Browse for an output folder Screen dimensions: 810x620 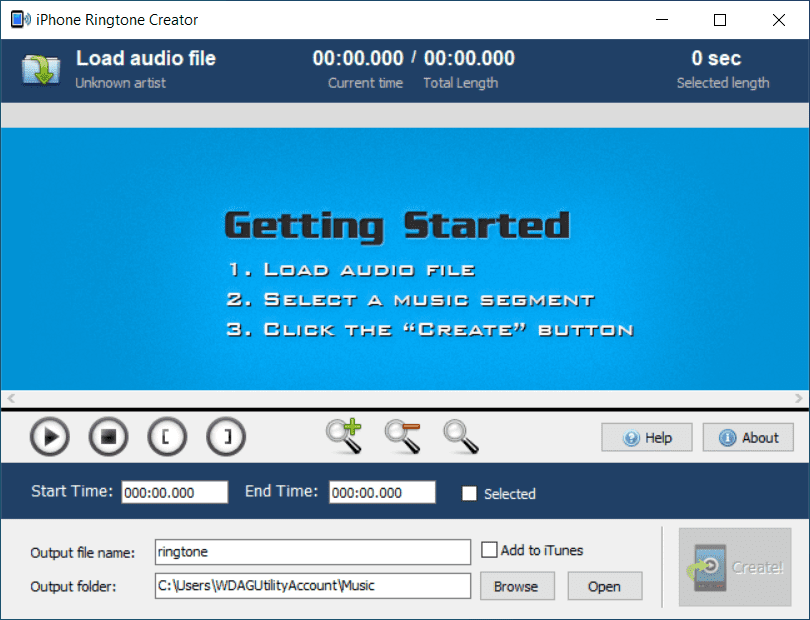tap(517, 586)
